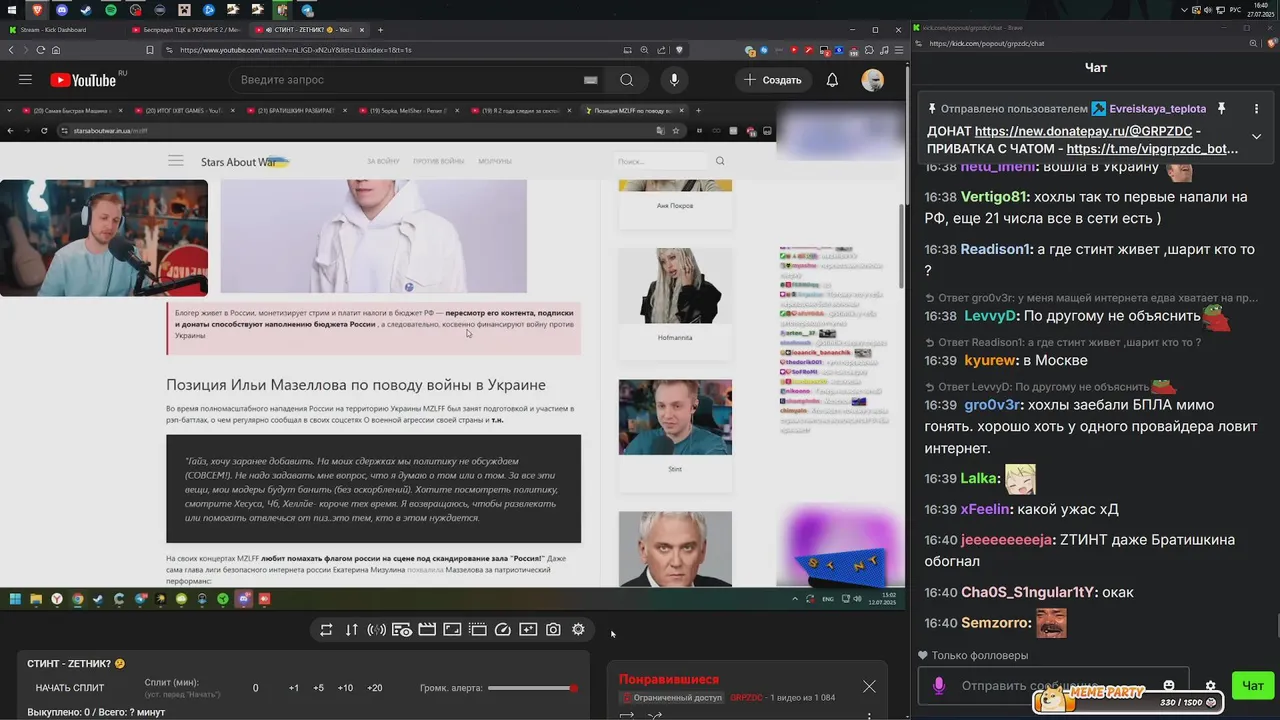Viewport: 1280px width, 720px height.
Task: Open the gear settings in player toolbar
Action: [578, 629]
